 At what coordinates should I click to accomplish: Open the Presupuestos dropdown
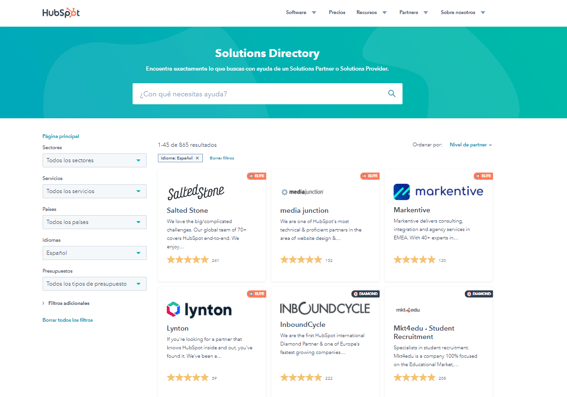click(94, 284)
